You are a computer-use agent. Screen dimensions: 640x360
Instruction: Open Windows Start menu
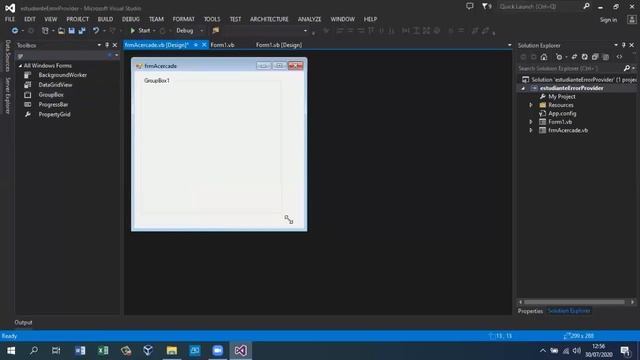[11, 351]
